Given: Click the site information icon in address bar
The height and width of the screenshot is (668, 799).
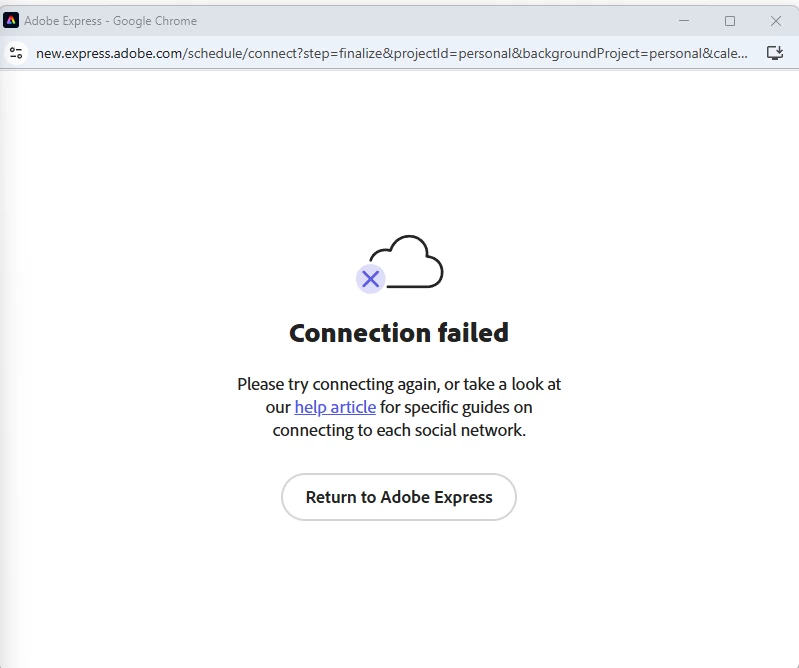Looking at the screenshot, I should point(16,53).
